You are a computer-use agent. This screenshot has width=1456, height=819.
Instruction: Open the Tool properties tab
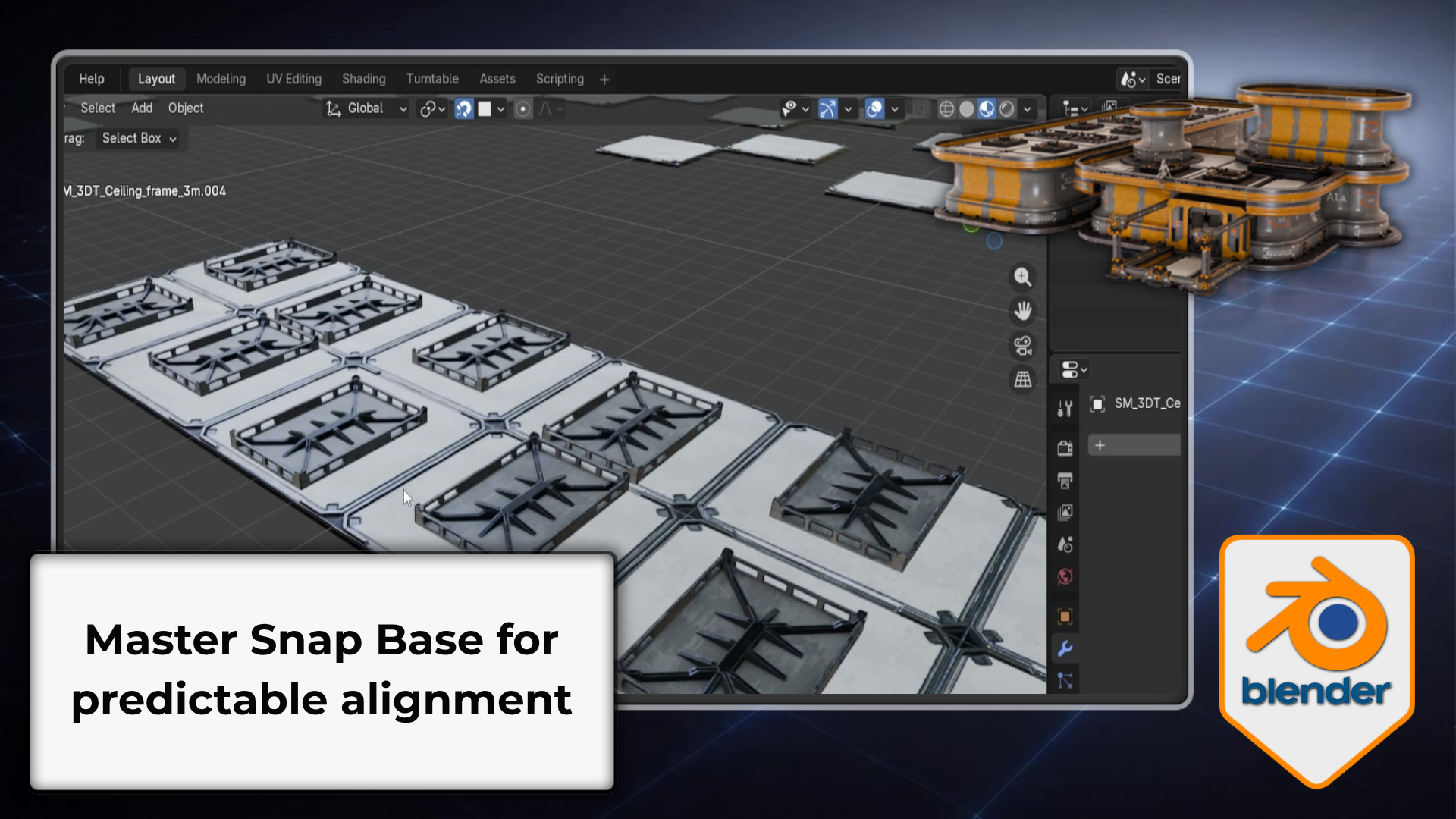(x=1065, y=409)
